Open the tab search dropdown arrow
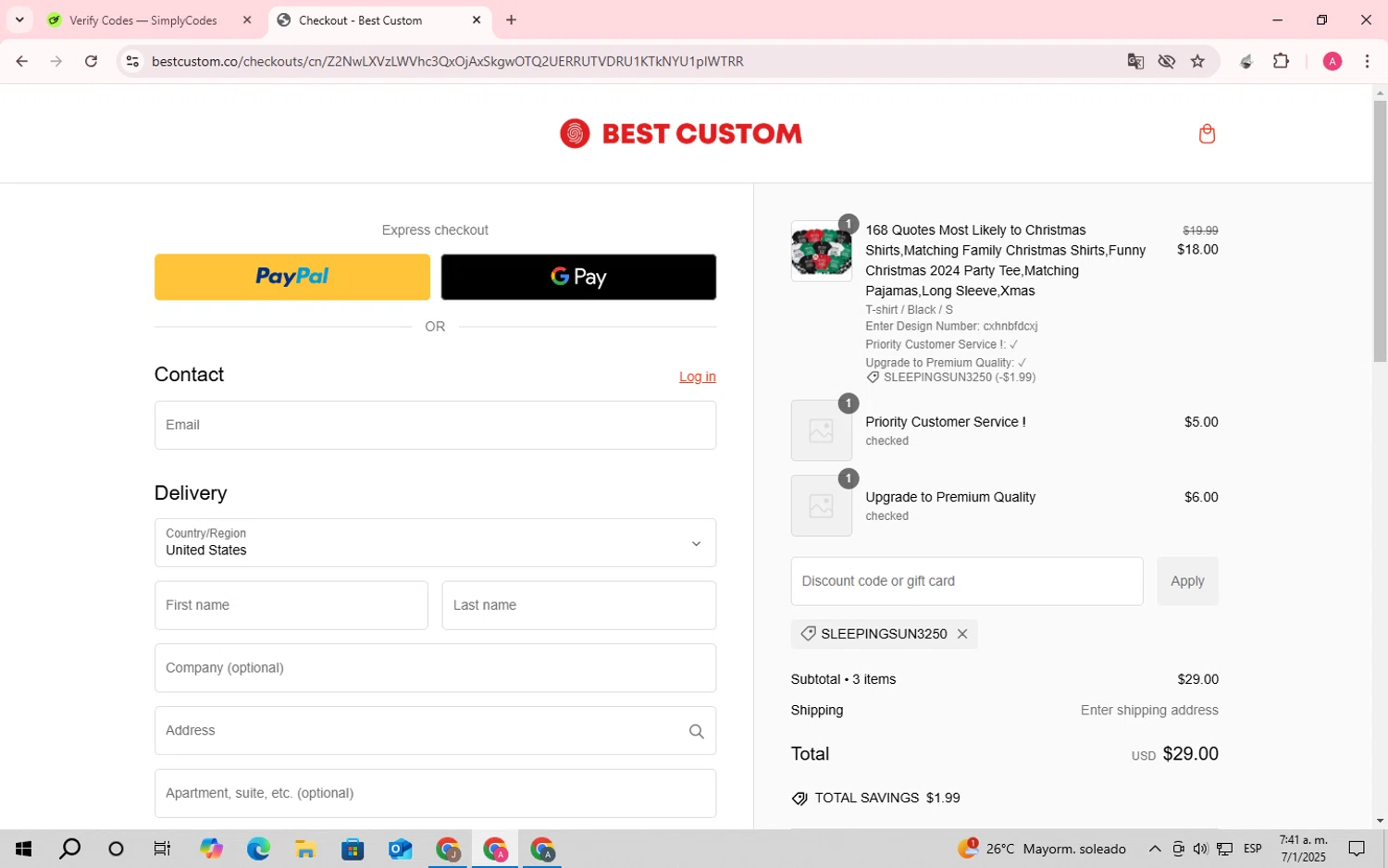The height and width of the screenshot is (868, 1388). coord(19,19)
